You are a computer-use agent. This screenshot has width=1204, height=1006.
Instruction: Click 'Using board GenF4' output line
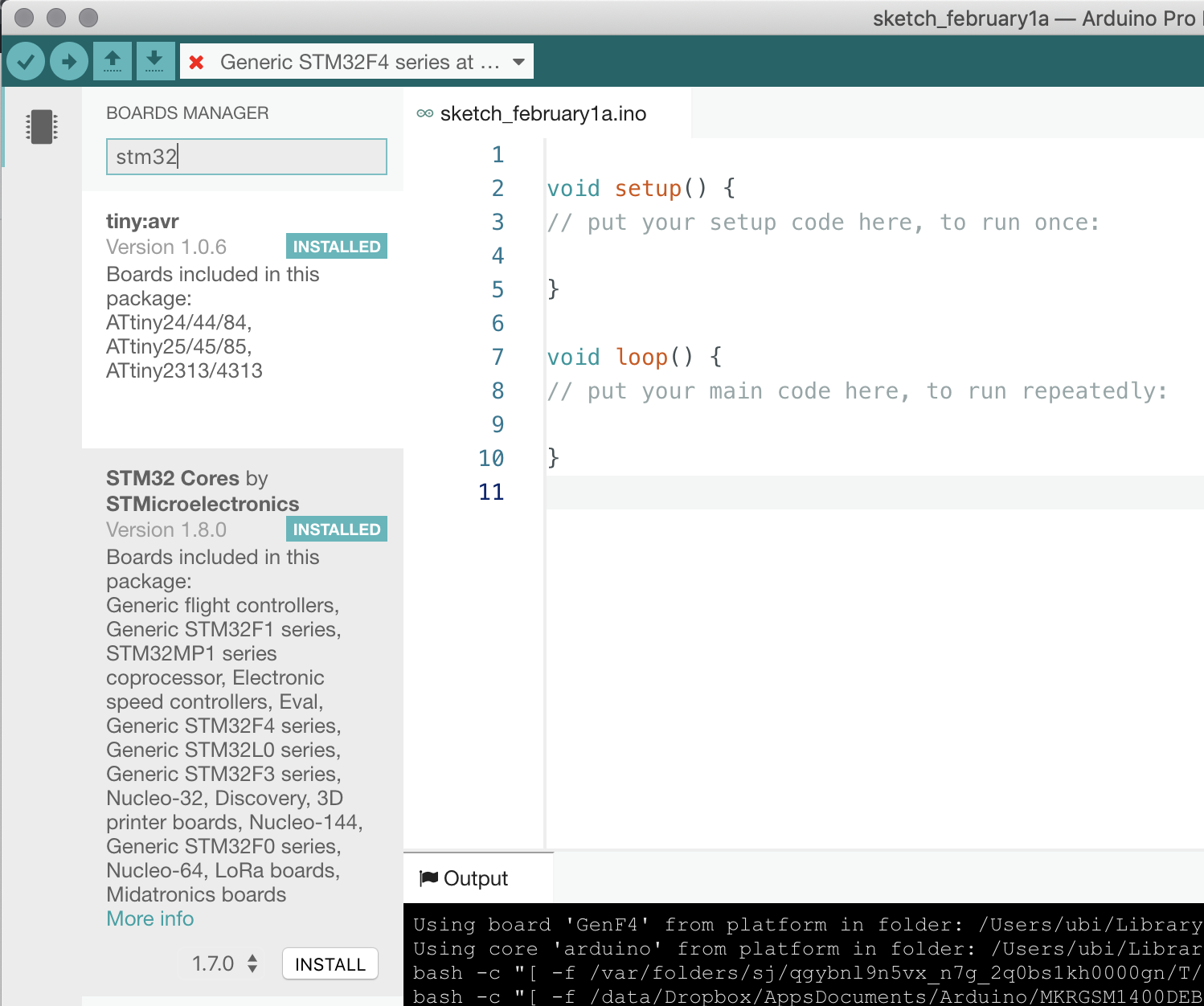(808, 925)
